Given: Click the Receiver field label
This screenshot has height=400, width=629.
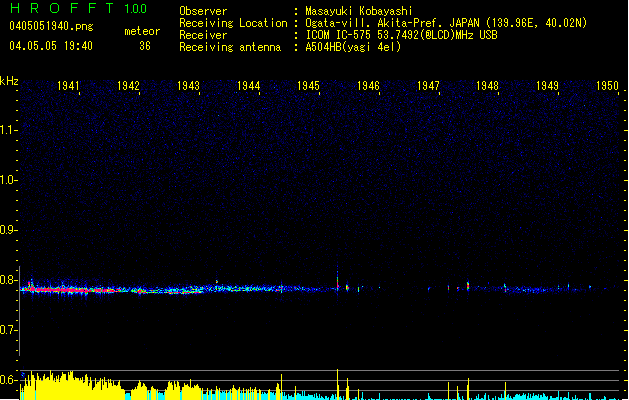Looking at the screenshot, I should (x=203, y=35).
